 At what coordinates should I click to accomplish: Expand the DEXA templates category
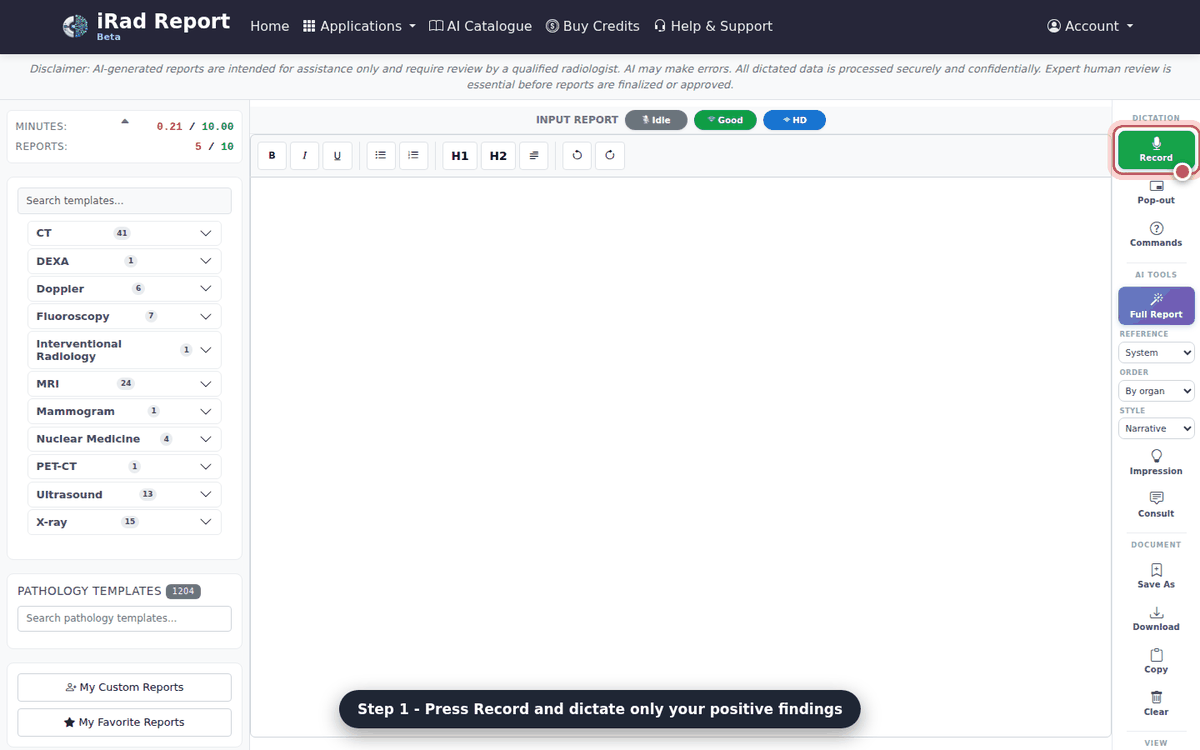pos(124,261)
